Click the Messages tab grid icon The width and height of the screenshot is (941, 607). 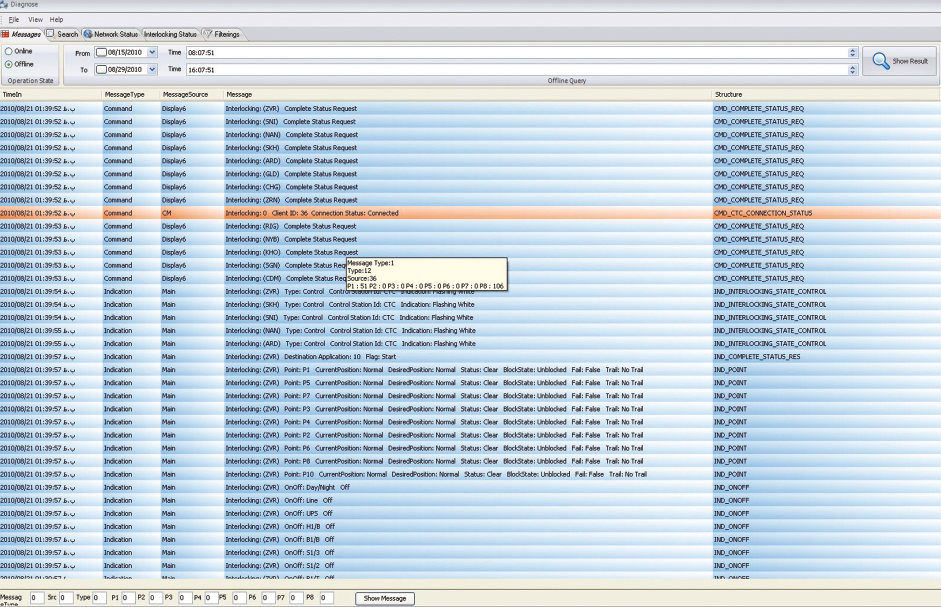(5, 34)
